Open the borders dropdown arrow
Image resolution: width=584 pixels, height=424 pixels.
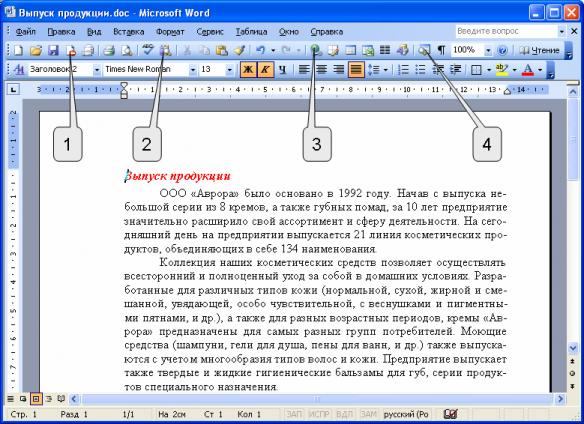coord(489,70)
